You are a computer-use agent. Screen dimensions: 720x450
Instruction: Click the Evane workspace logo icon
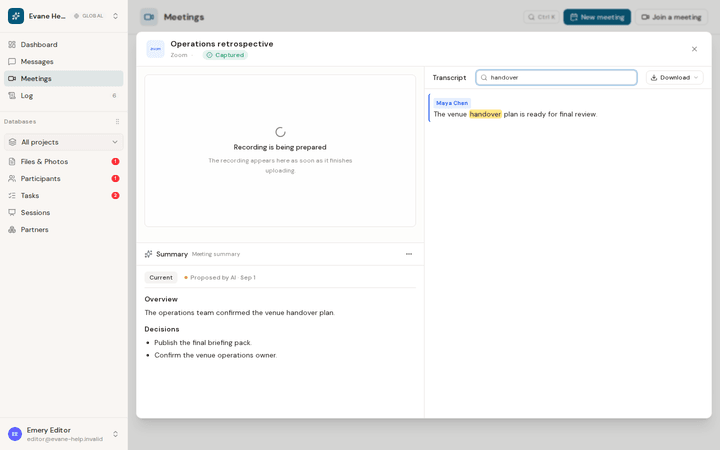pyautogui.click(x=16, y=16)
